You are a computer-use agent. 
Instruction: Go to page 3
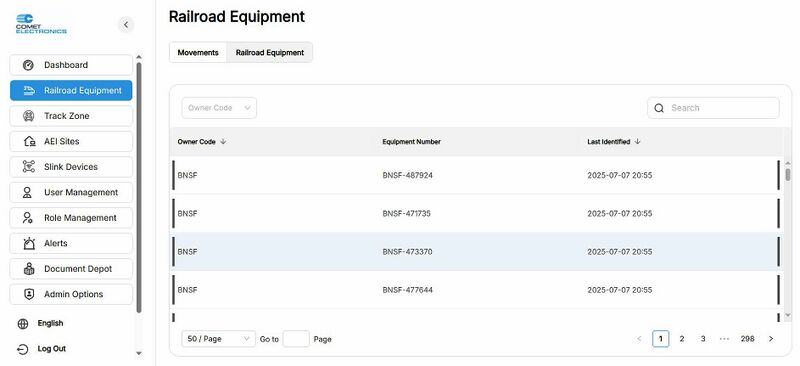tap(703, 339)
